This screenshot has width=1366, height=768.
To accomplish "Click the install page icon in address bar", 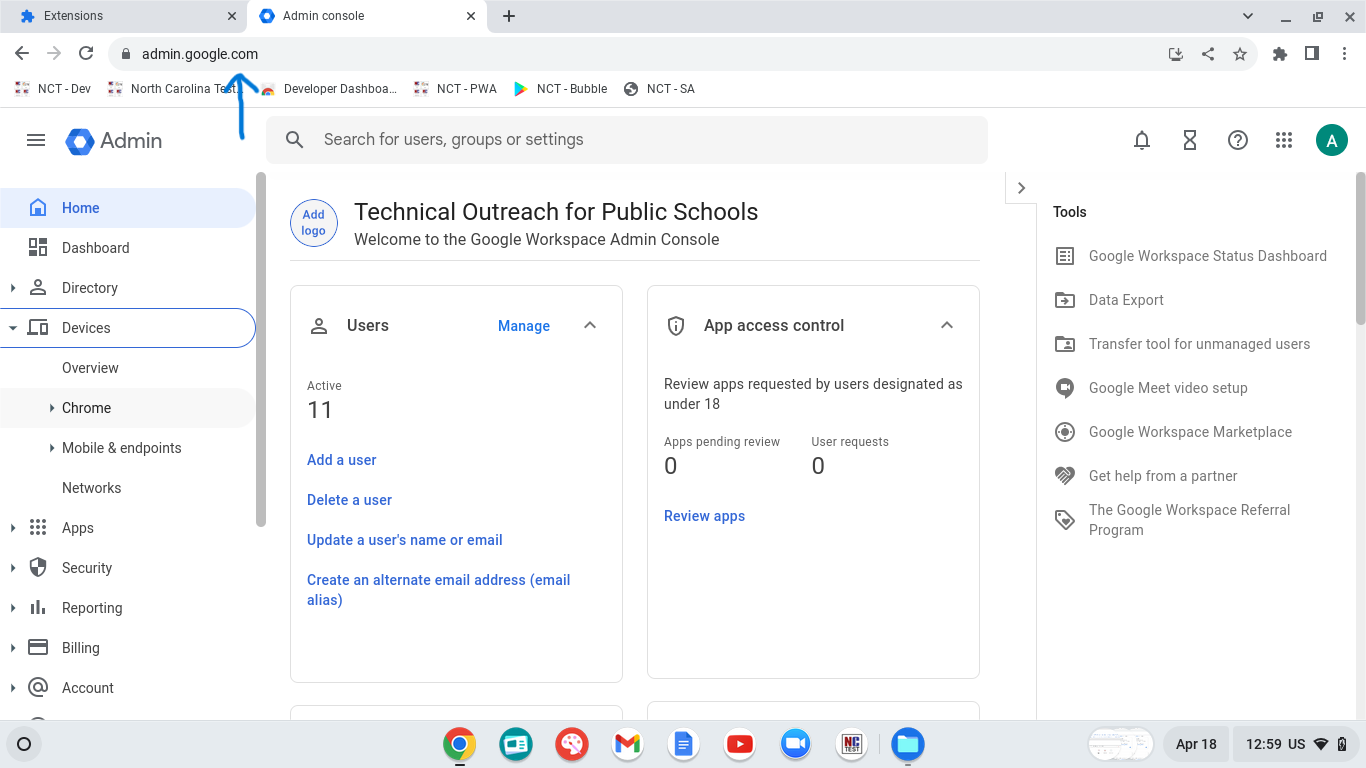I will click(1176, 54).
